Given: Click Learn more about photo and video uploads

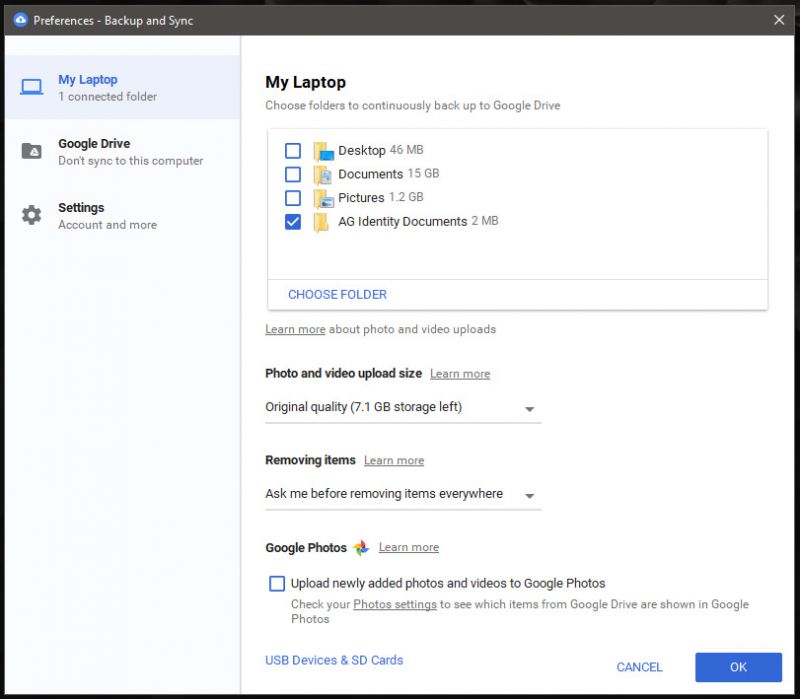Looking at the screenshot, I should pyautogui.click(x=295, y=329).
